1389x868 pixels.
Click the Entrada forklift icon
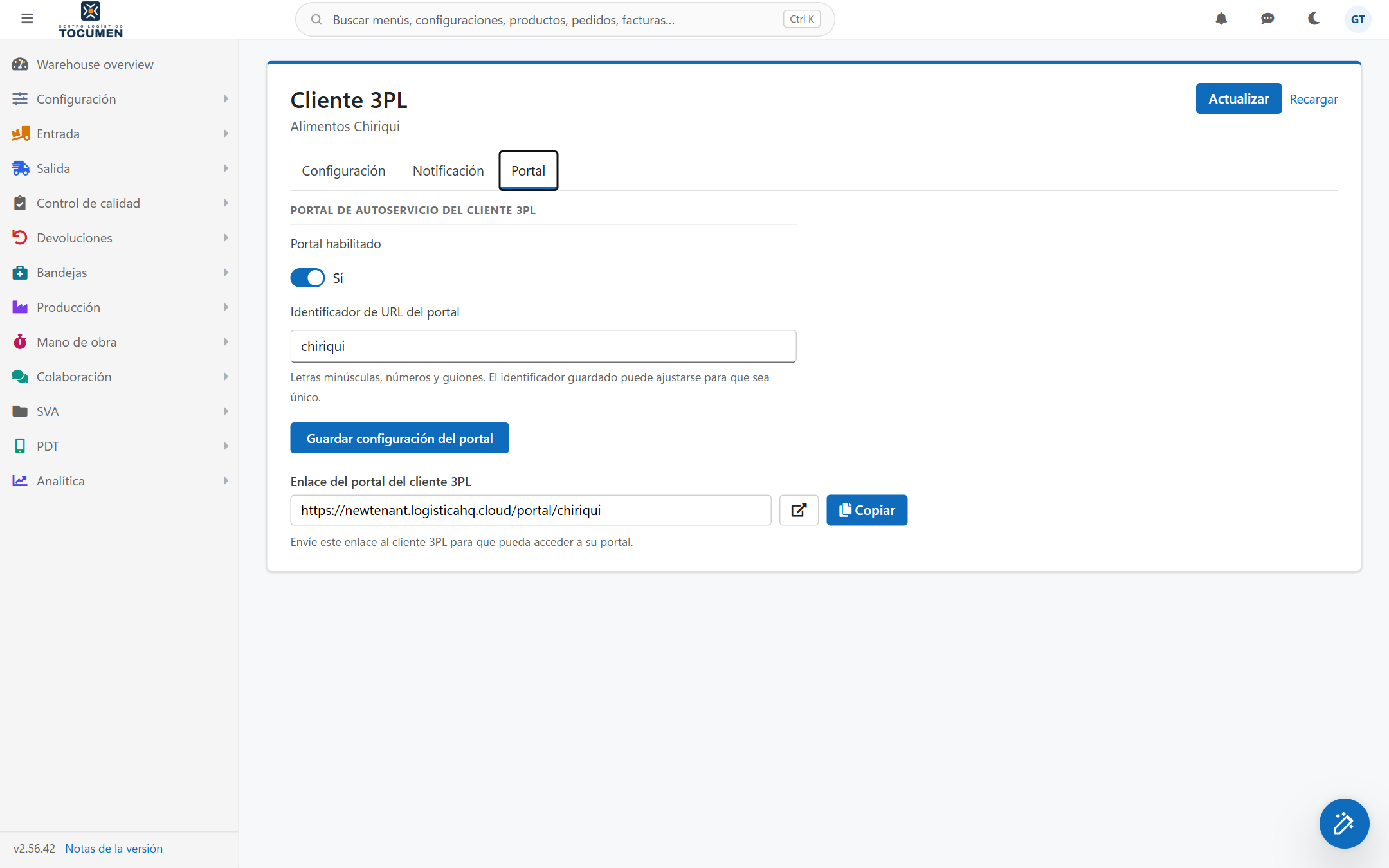click(x=20, y=134)
